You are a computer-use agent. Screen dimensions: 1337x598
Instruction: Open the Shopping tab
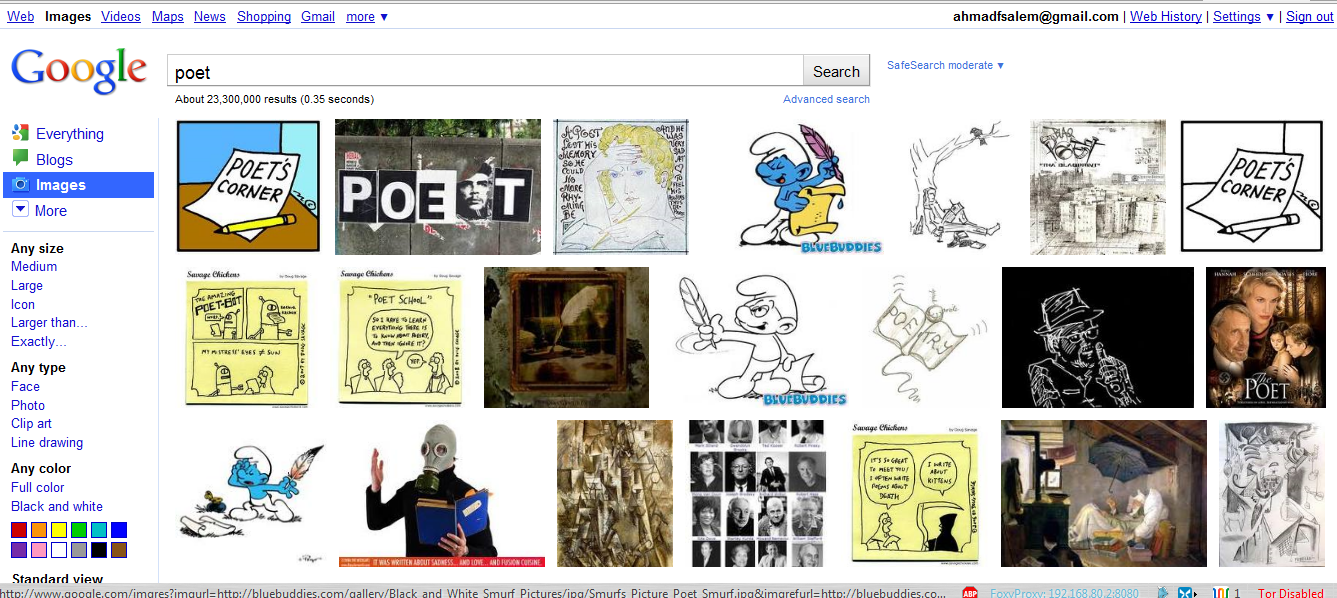(264, 17)
